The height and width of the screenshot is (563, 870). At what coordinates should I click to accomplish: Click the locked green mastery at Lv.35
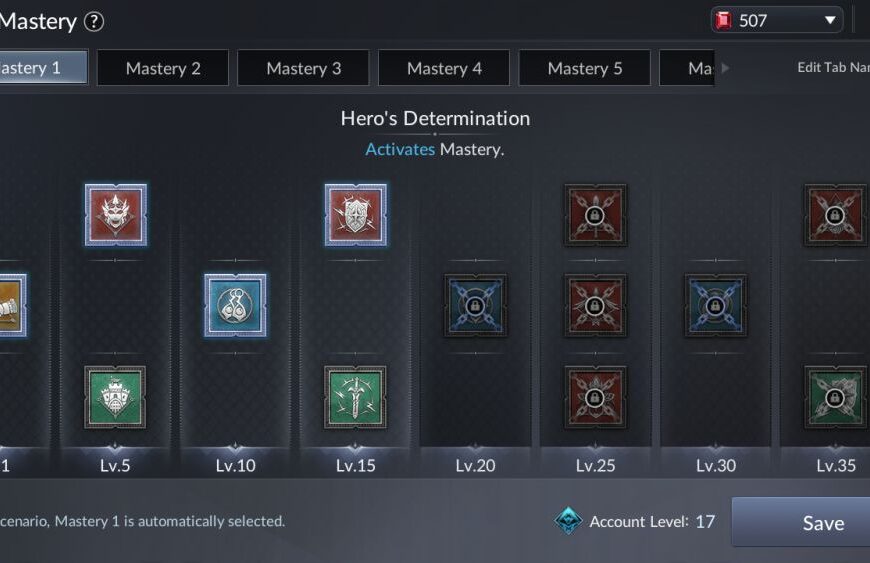pyautogui.click(x=836, y=397)
